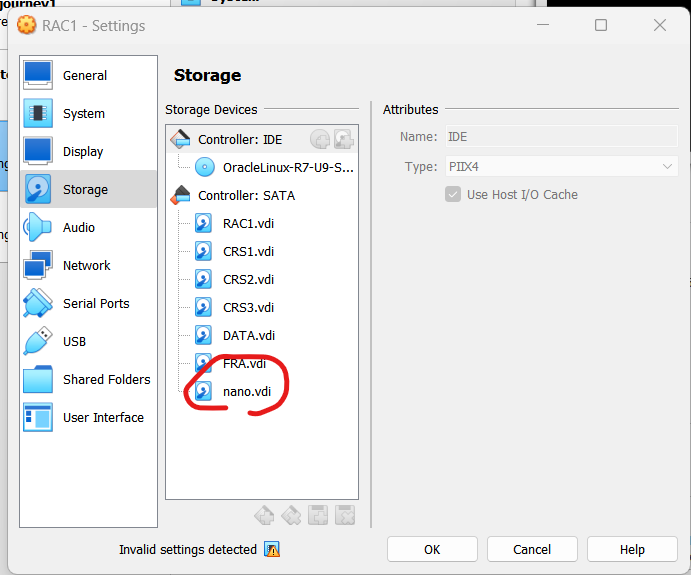Click the remove storage controller icon
691x575 pixels.
291,515
